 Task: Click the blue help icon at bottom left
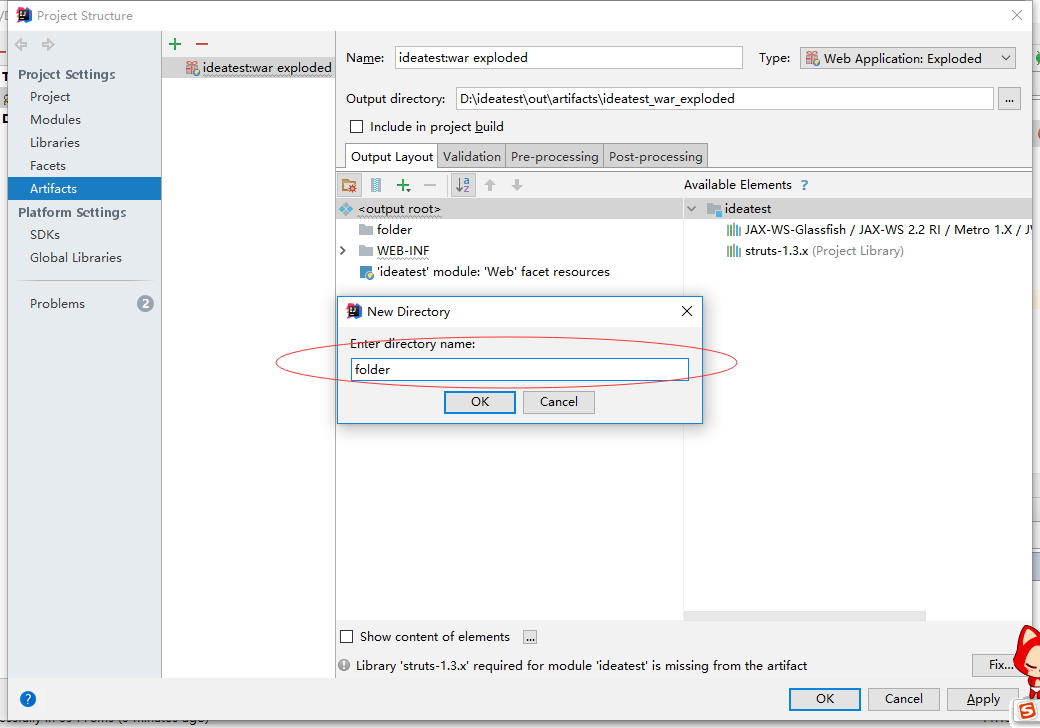pyautogui.click(x=28, y=699)
